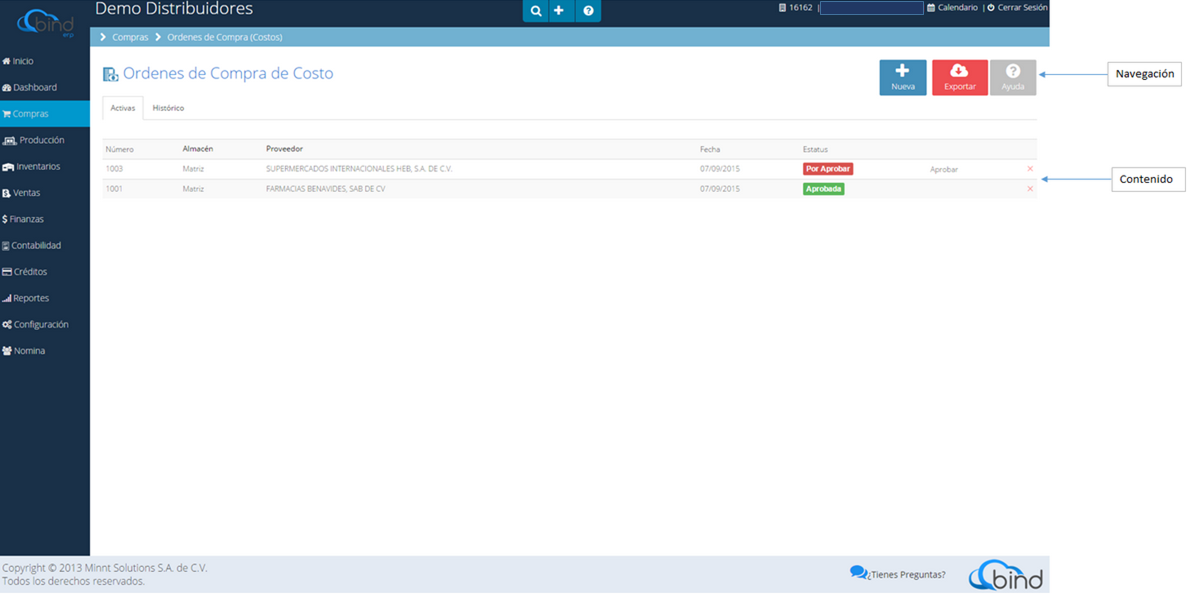
Task: Click the Estatus column header
Action: tap(815, 149)
